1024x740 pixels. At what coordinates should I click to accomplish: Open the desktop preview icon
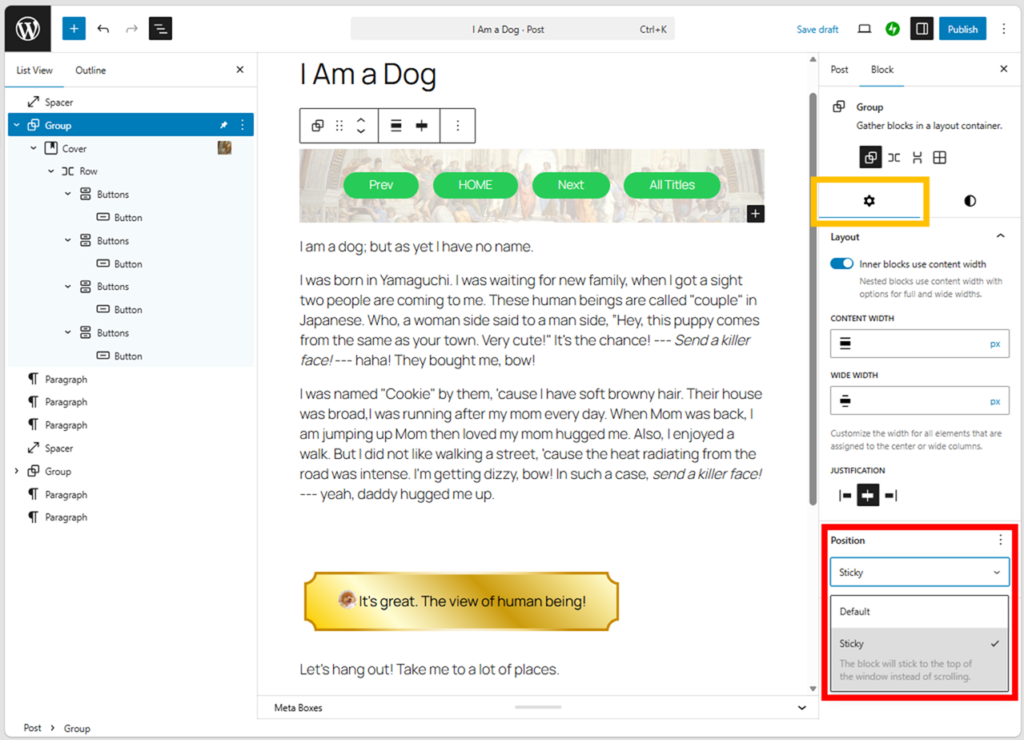coord(865,29)
